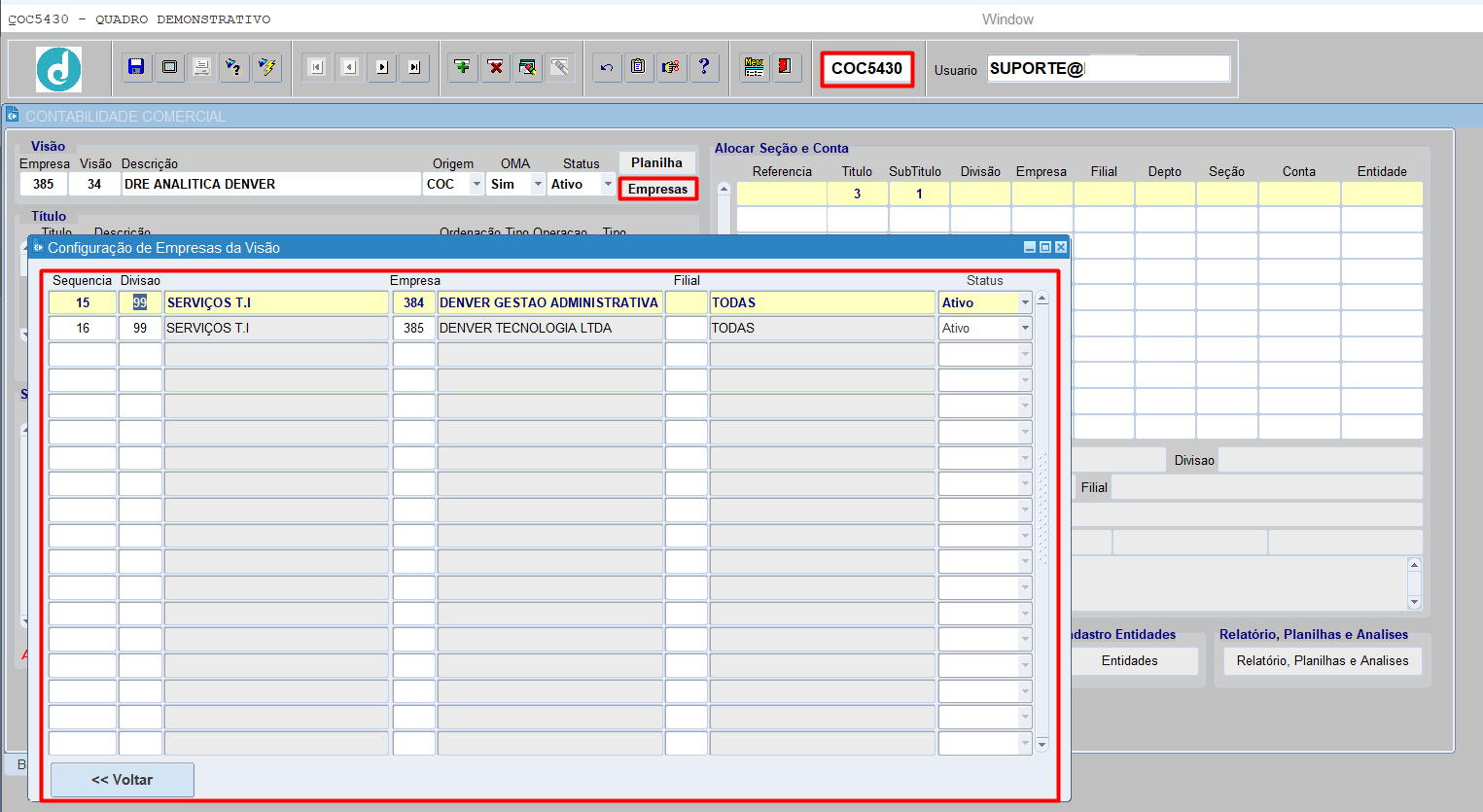Click the Divisao field in right panel
This screenshot has width=1483, height=812.
point(1320,460)
